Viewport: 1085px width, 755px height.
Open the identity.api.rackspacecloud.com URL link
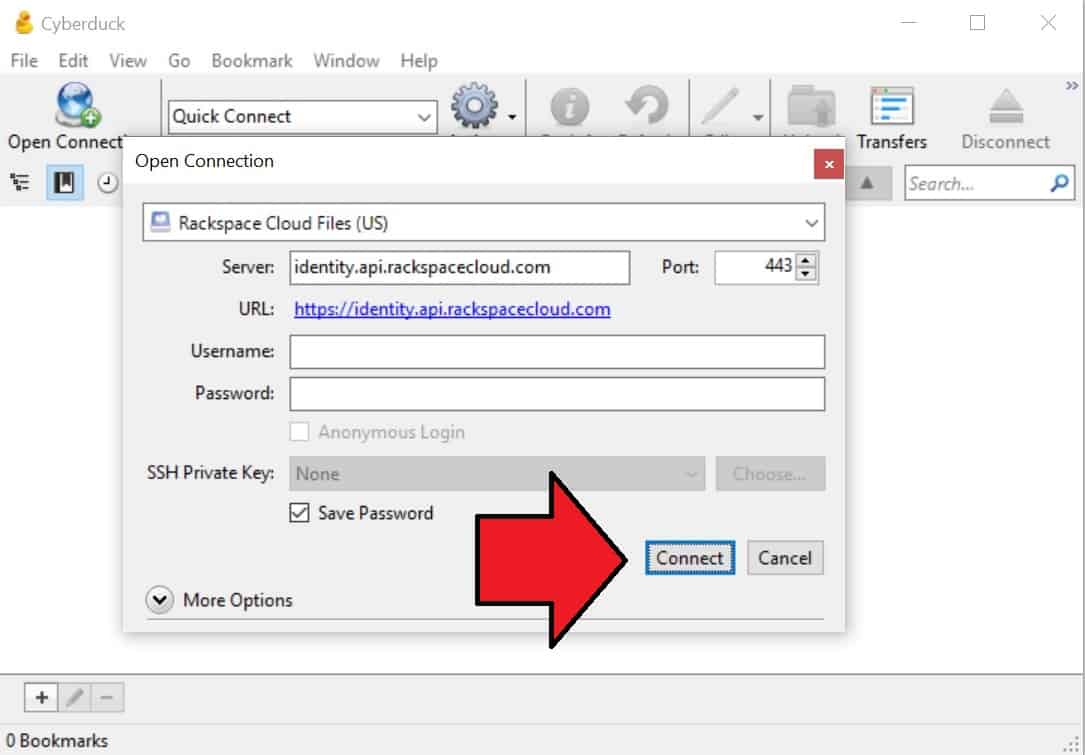pyautogui.click(x=452, y=309)
